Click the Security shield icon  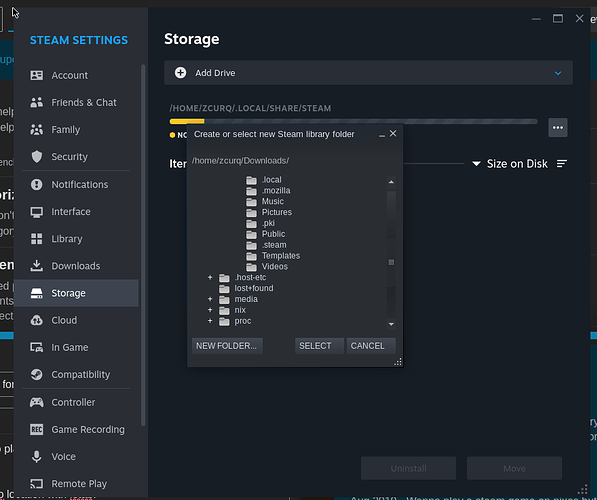(37, 157)
